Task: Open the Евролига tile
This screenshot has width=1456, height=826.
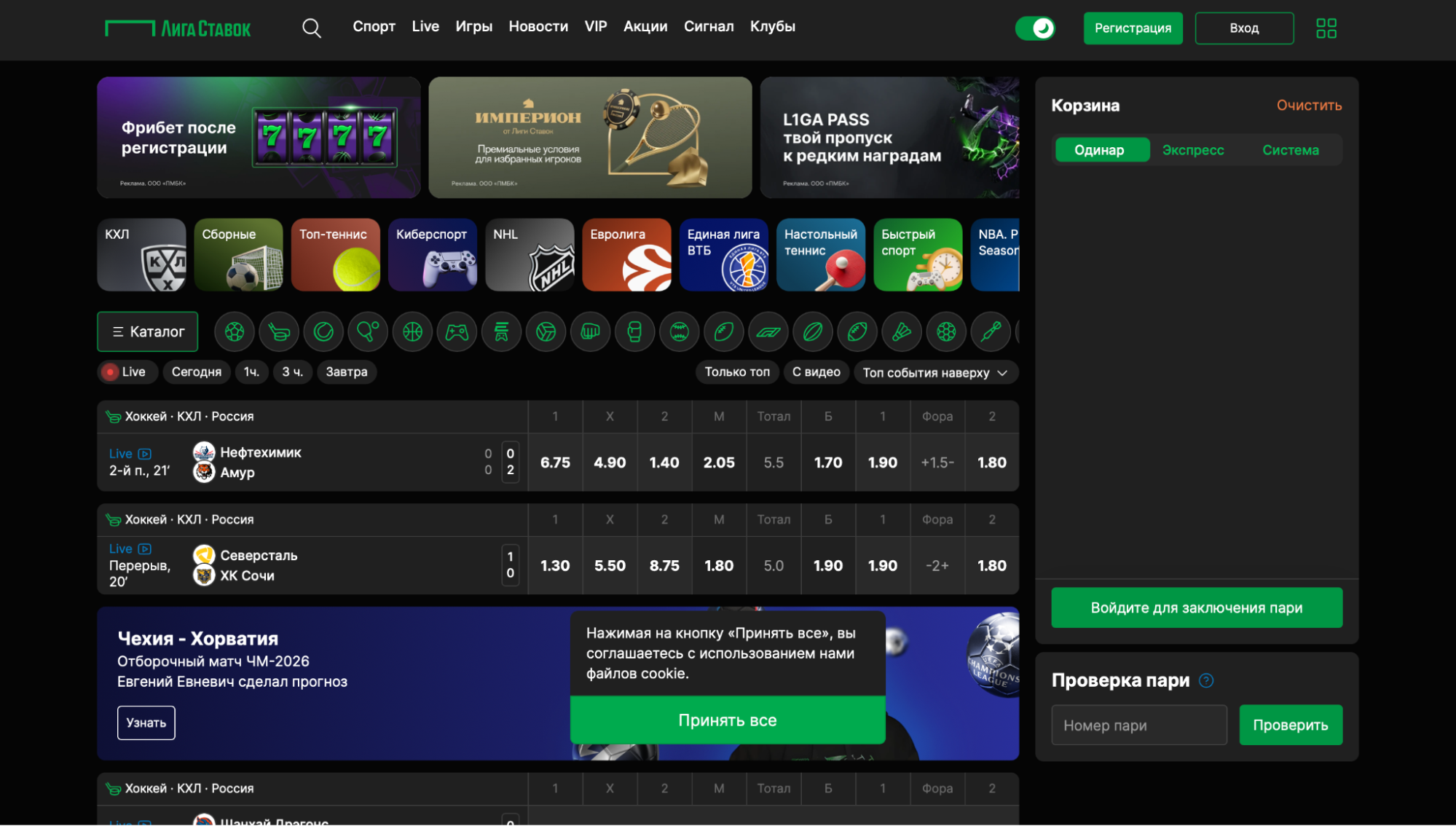Action: pos(626,255)
